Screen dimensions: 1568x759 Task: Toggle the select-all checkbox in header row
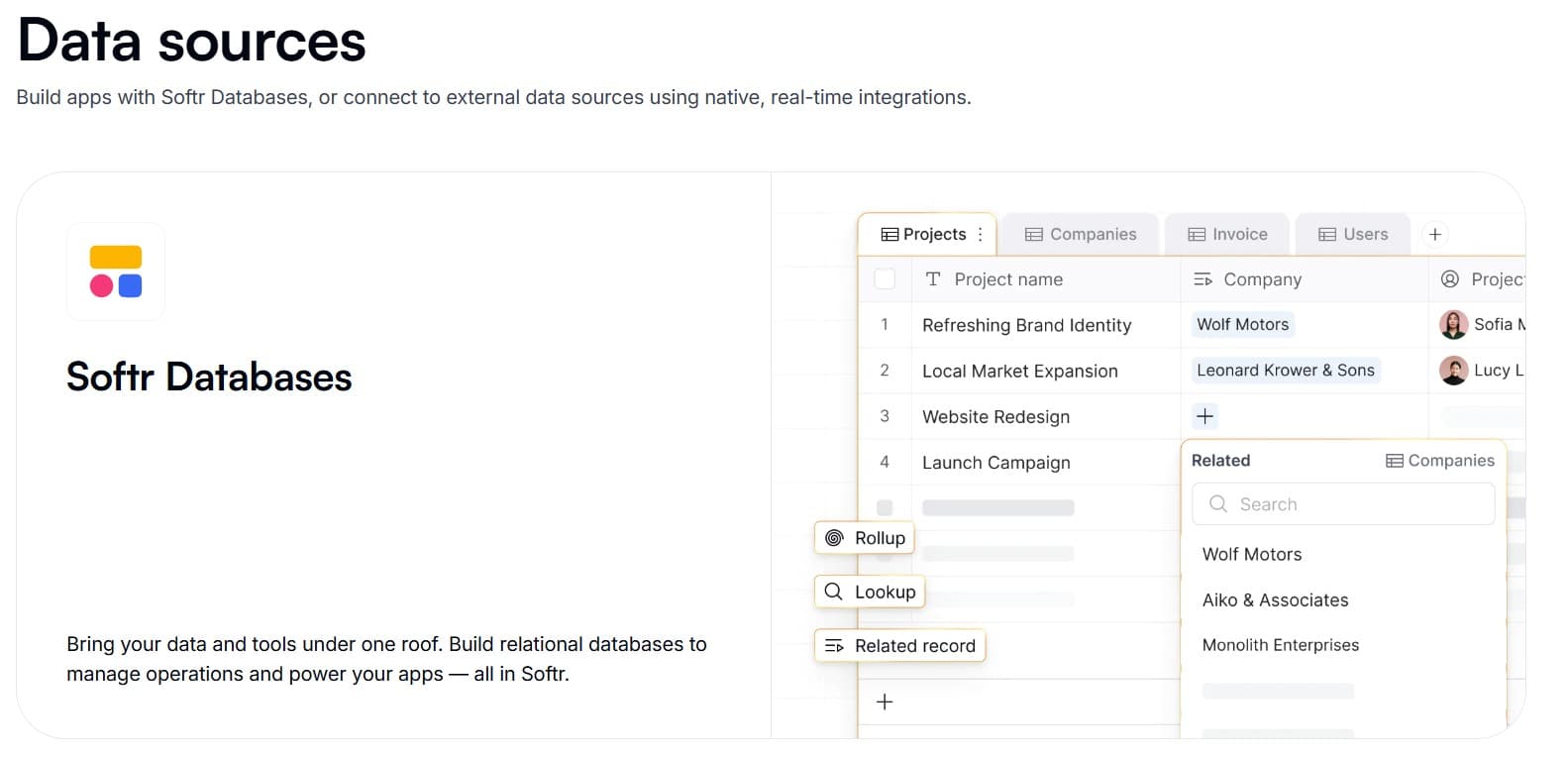pos(886,279)
